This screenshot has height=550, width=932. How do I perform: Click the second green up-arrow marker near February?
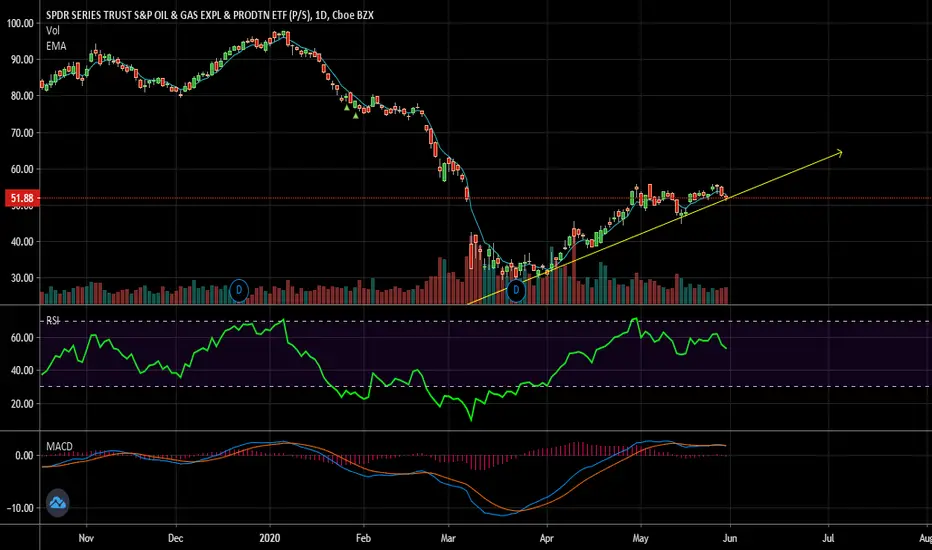pos(355,115)
